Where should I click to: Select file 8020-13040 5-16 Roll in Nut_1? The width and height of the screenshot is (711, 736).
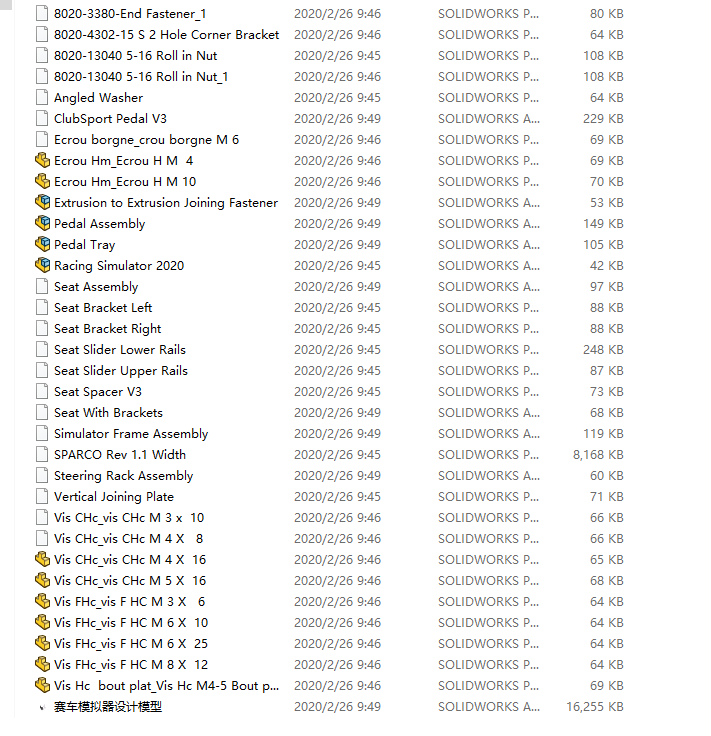(141, 77)
